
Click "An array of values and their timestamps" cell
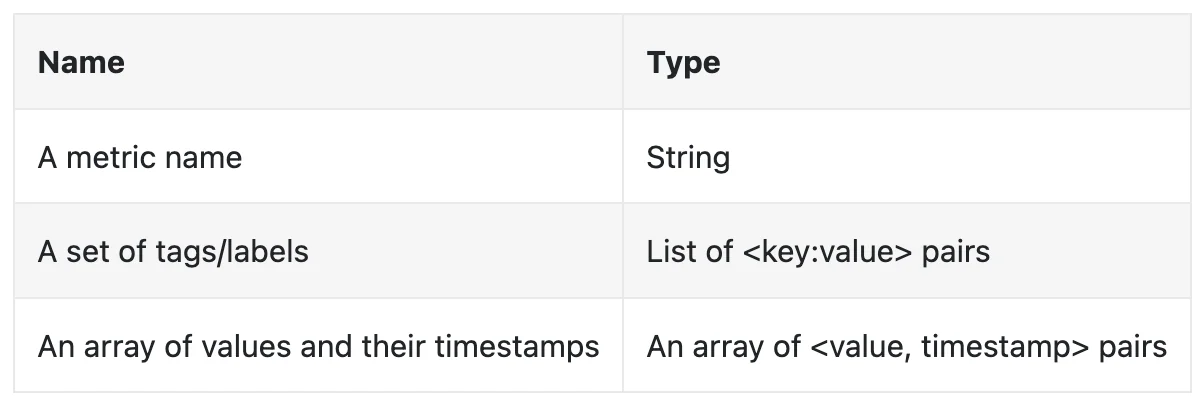[x=318, y=345]
